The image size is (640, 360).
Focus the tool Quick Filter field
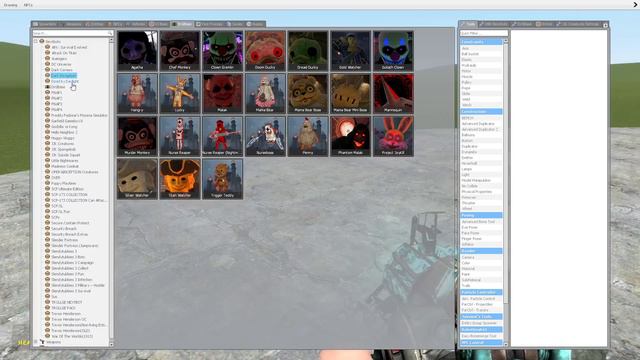coord(484,33)
